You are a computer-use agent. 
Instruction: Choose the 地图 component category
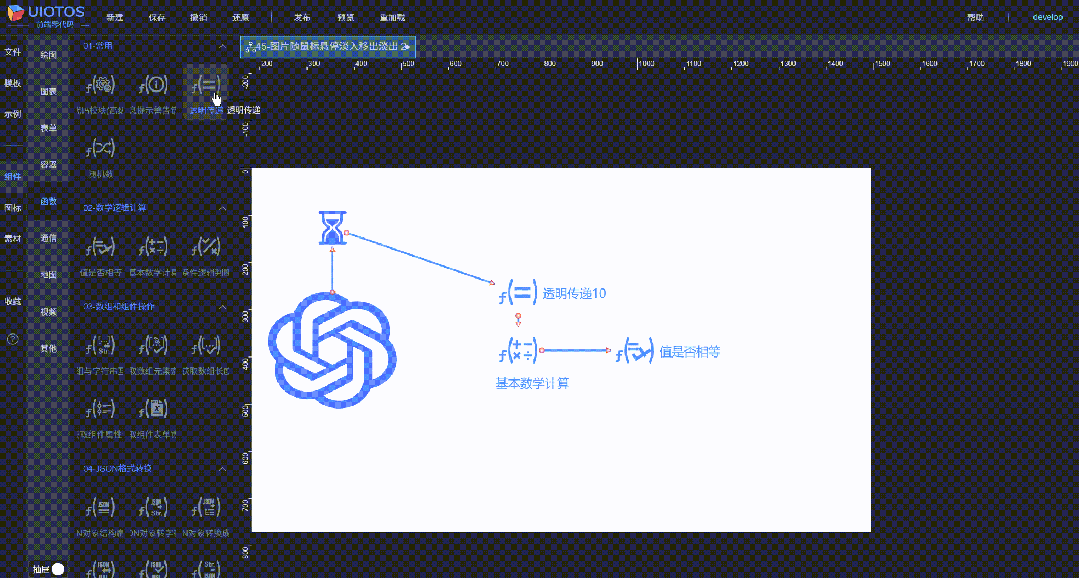(x=48, y=275)
